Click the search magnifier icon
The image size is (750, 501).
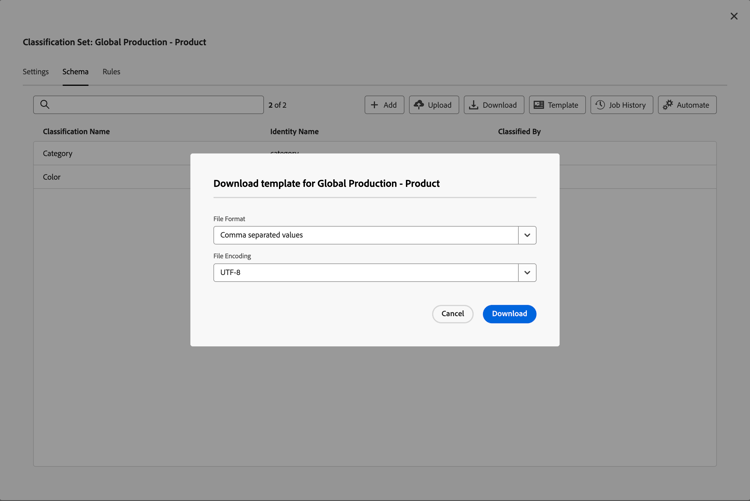(45, 105)
